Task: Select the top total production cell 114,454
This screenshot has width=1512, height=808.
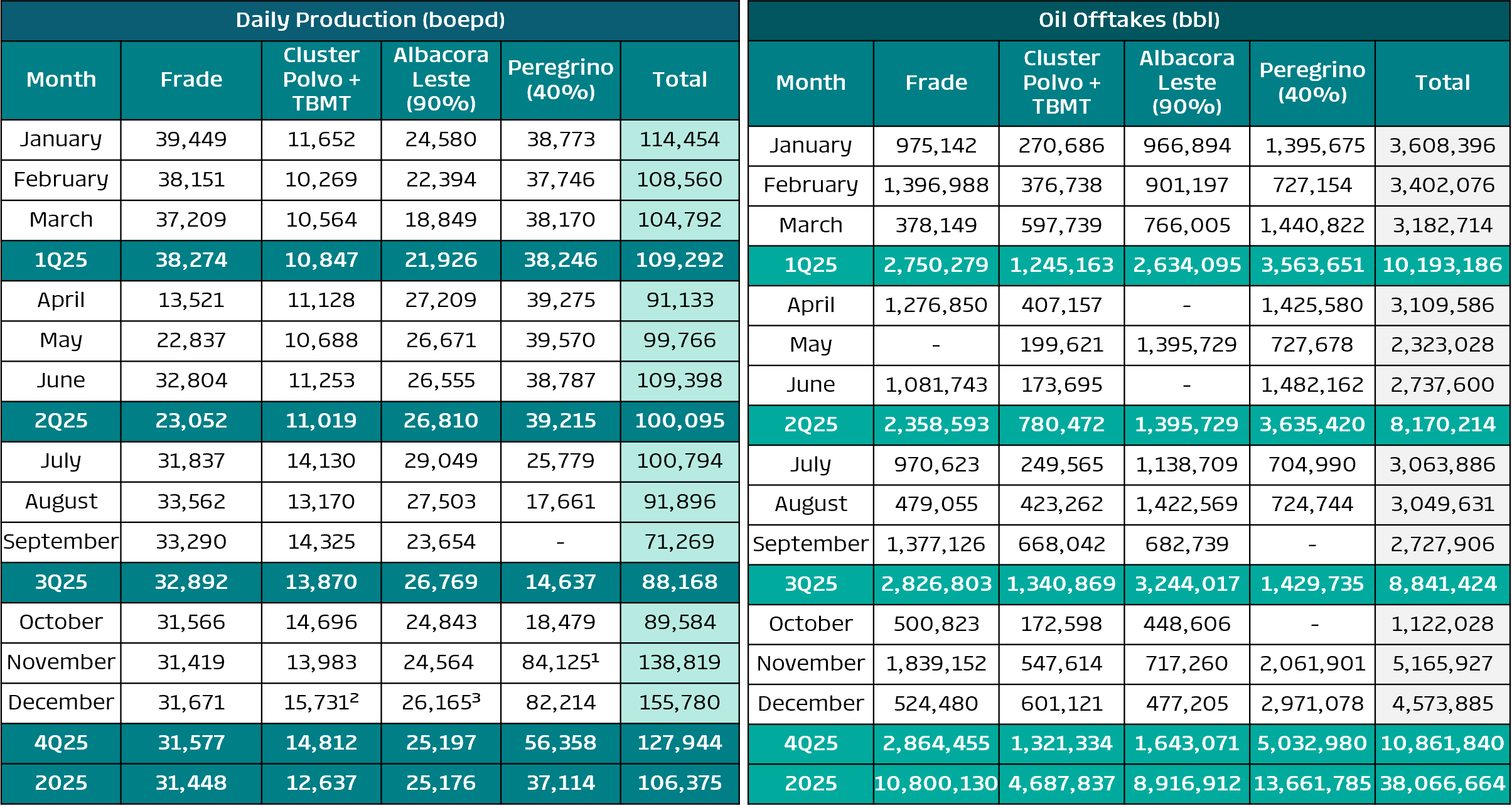Action: (x=680, y=139)
